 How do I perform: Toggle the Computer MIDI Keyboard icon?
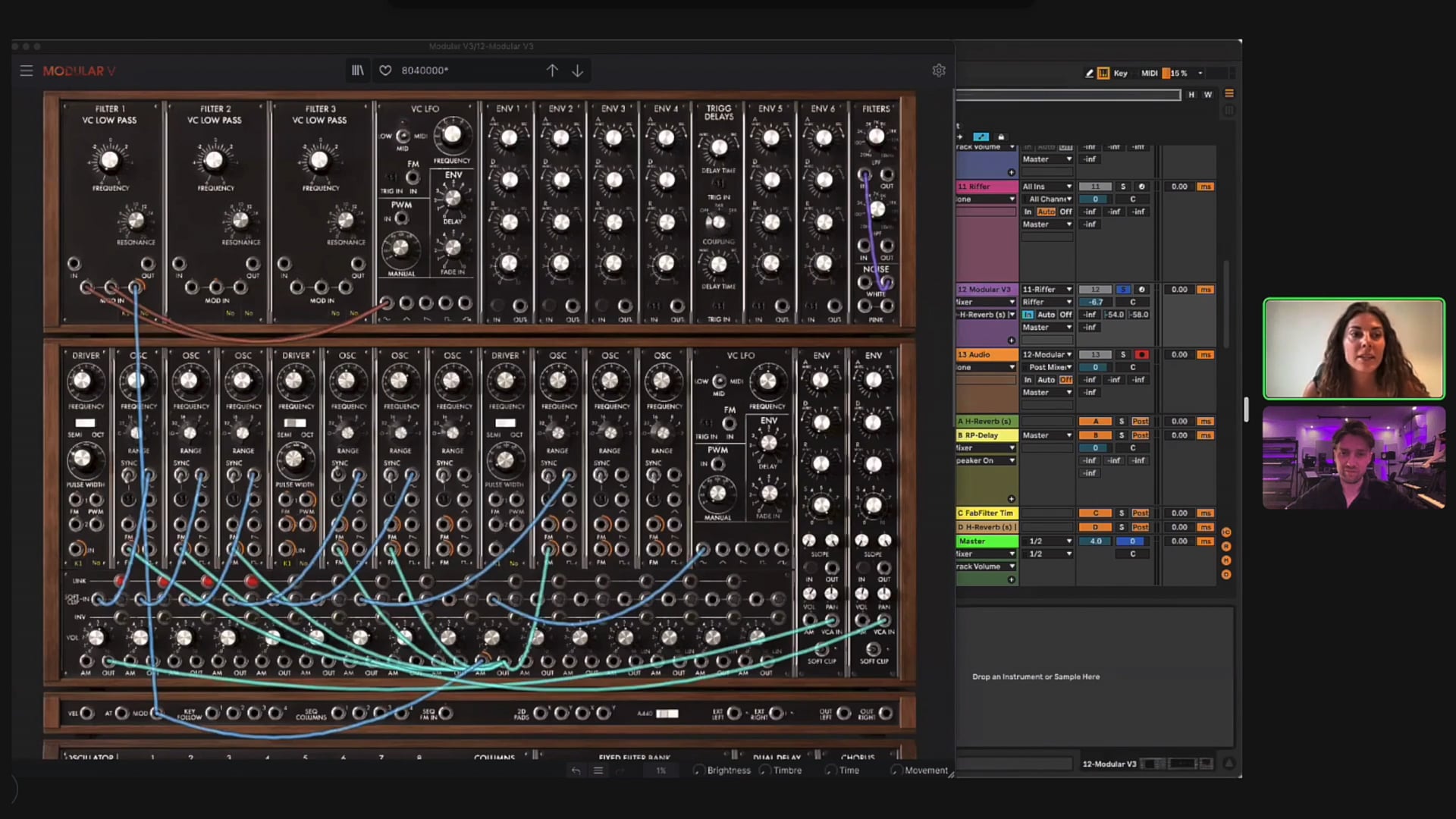pyautogui.click(x=1103, y=74)
